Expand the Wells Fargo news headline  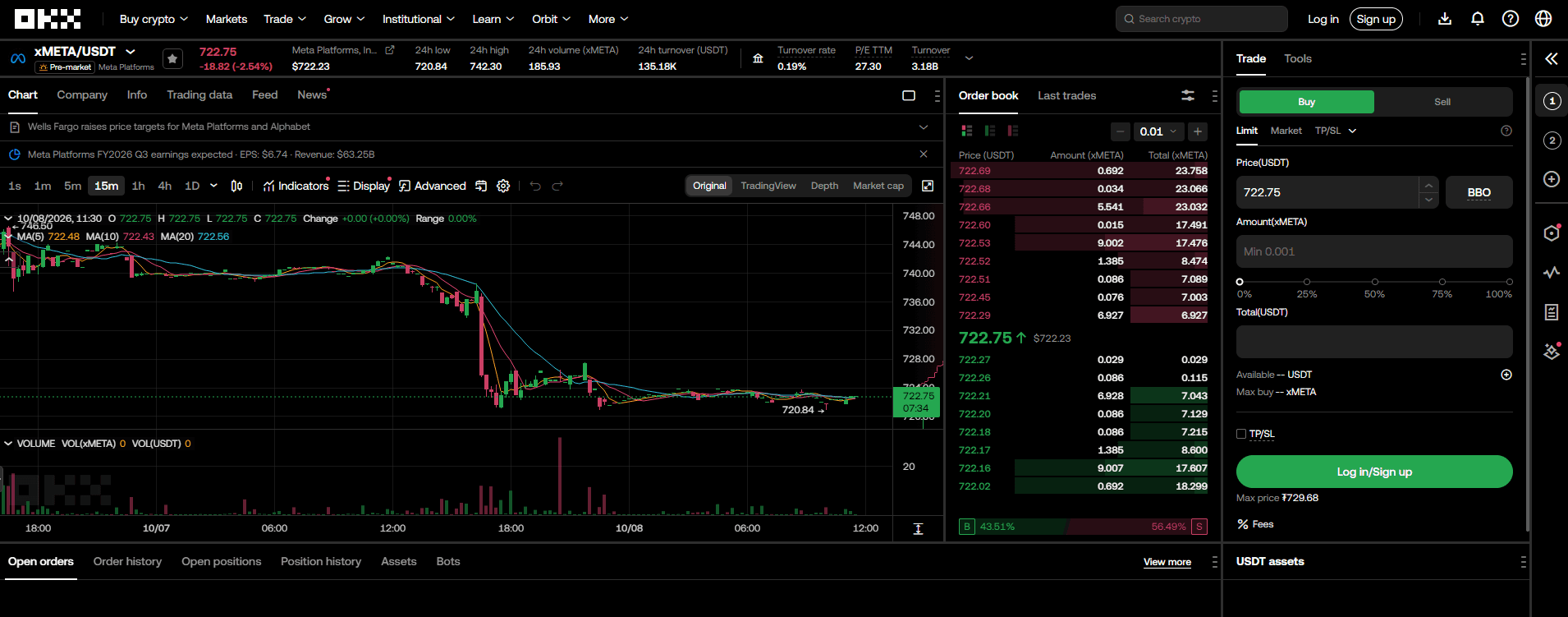click(924, 127)
